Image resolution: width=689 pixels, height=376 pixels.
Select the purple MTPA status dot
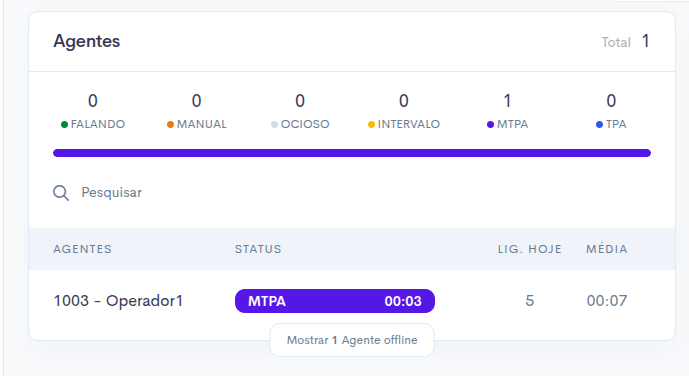coord(490,125)
